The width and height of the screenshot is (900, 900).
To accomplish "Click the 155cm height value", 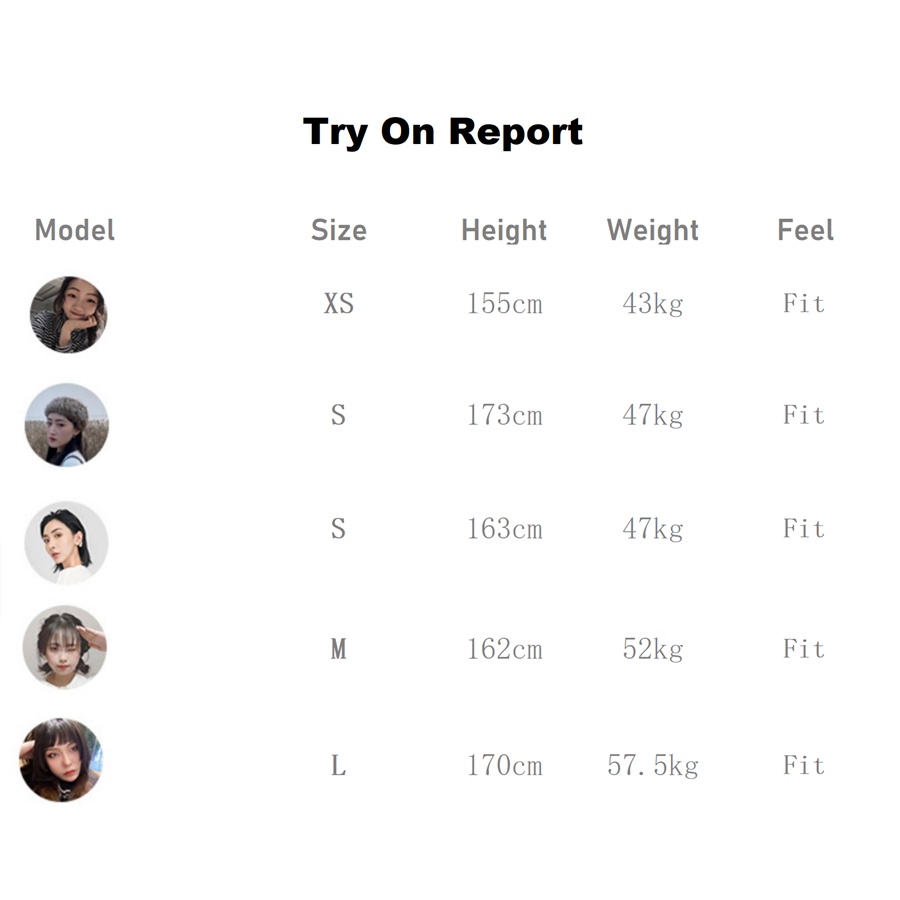I will (504, 303).
